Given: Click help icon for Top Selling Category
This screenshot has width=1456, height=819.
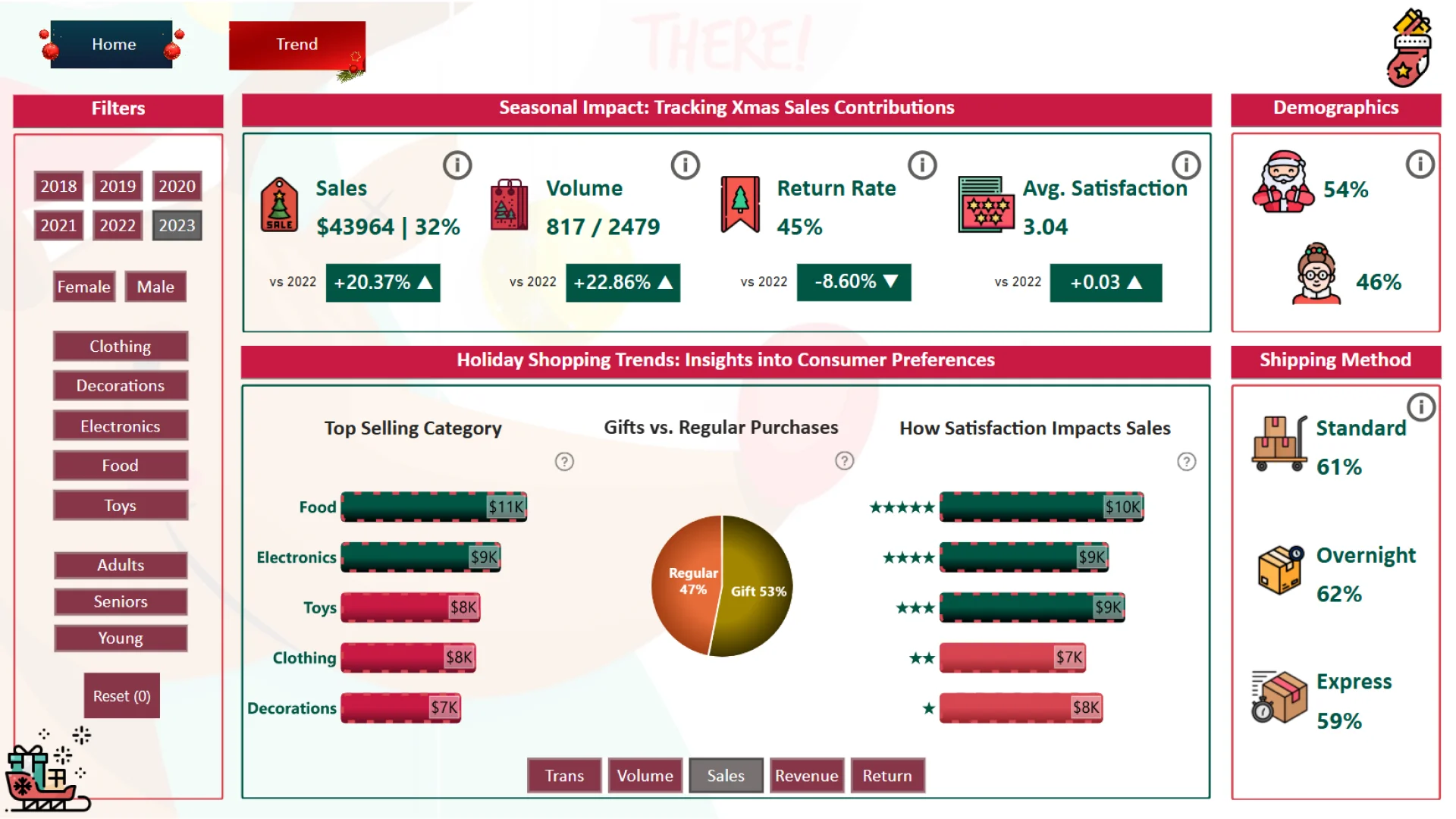Looking at the screenshot, I should click(x=564, y=462).
